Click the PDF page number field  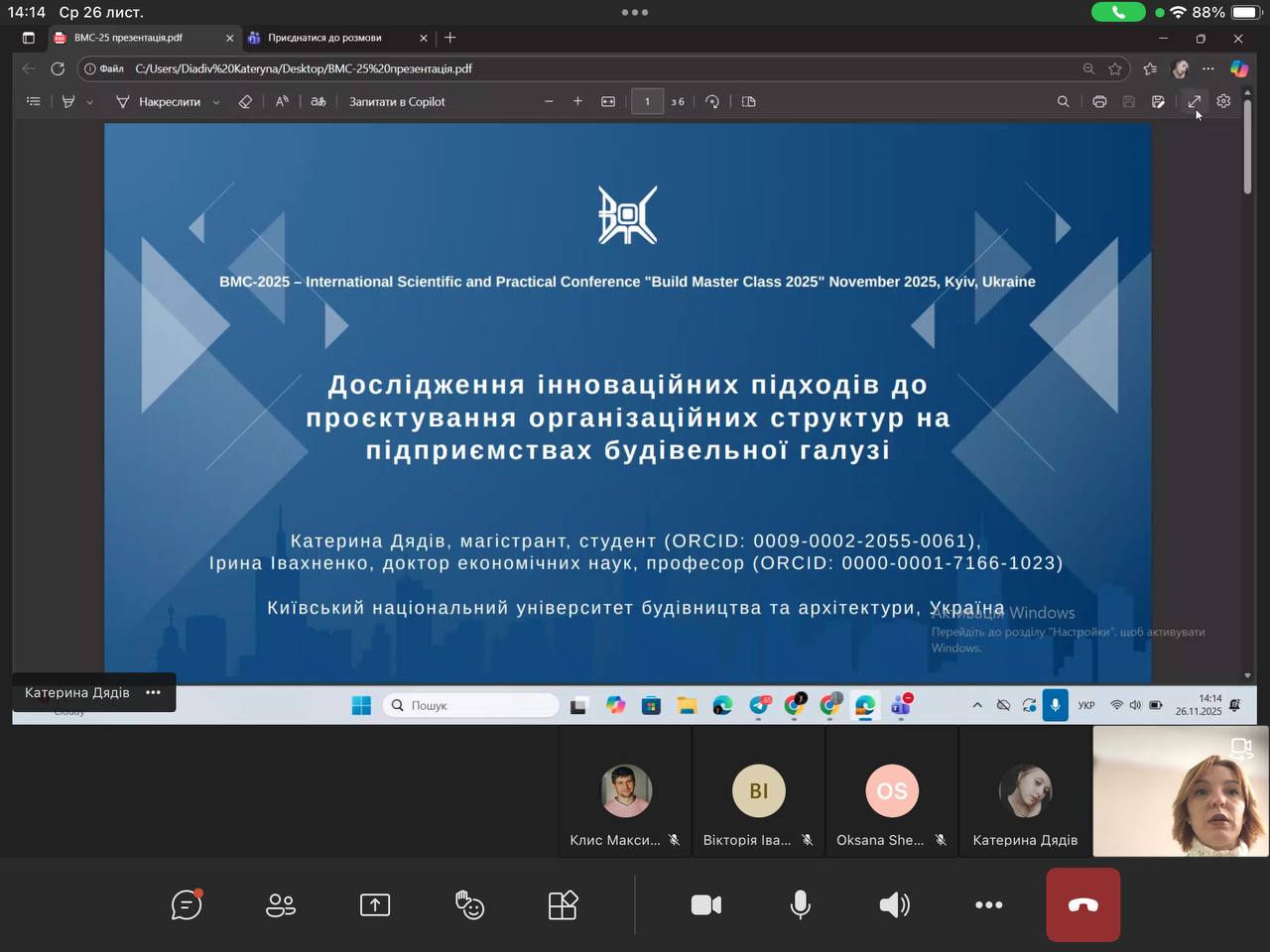pyautogui.click(x=647, y=101)
